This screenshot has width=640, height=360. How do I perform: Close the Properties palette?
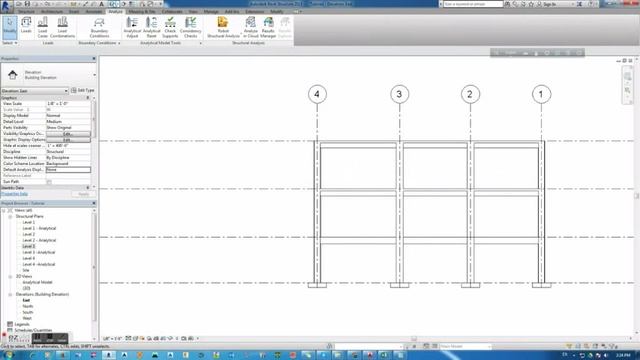point(94,59)
